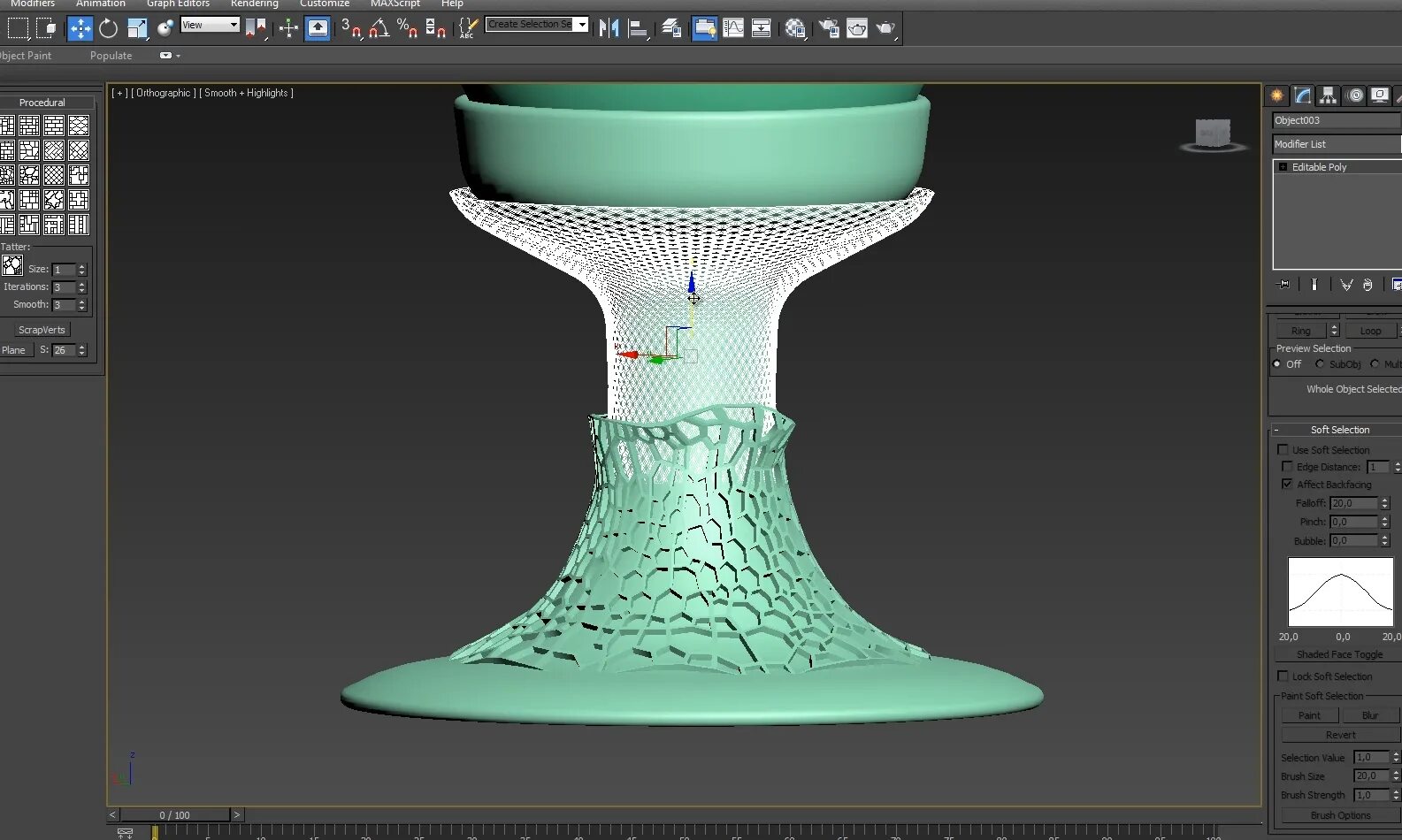The width and height of the screenshot is (1402, 840).
Task: Click Render Production teapot icon
Action: click(x=886, y=28)
